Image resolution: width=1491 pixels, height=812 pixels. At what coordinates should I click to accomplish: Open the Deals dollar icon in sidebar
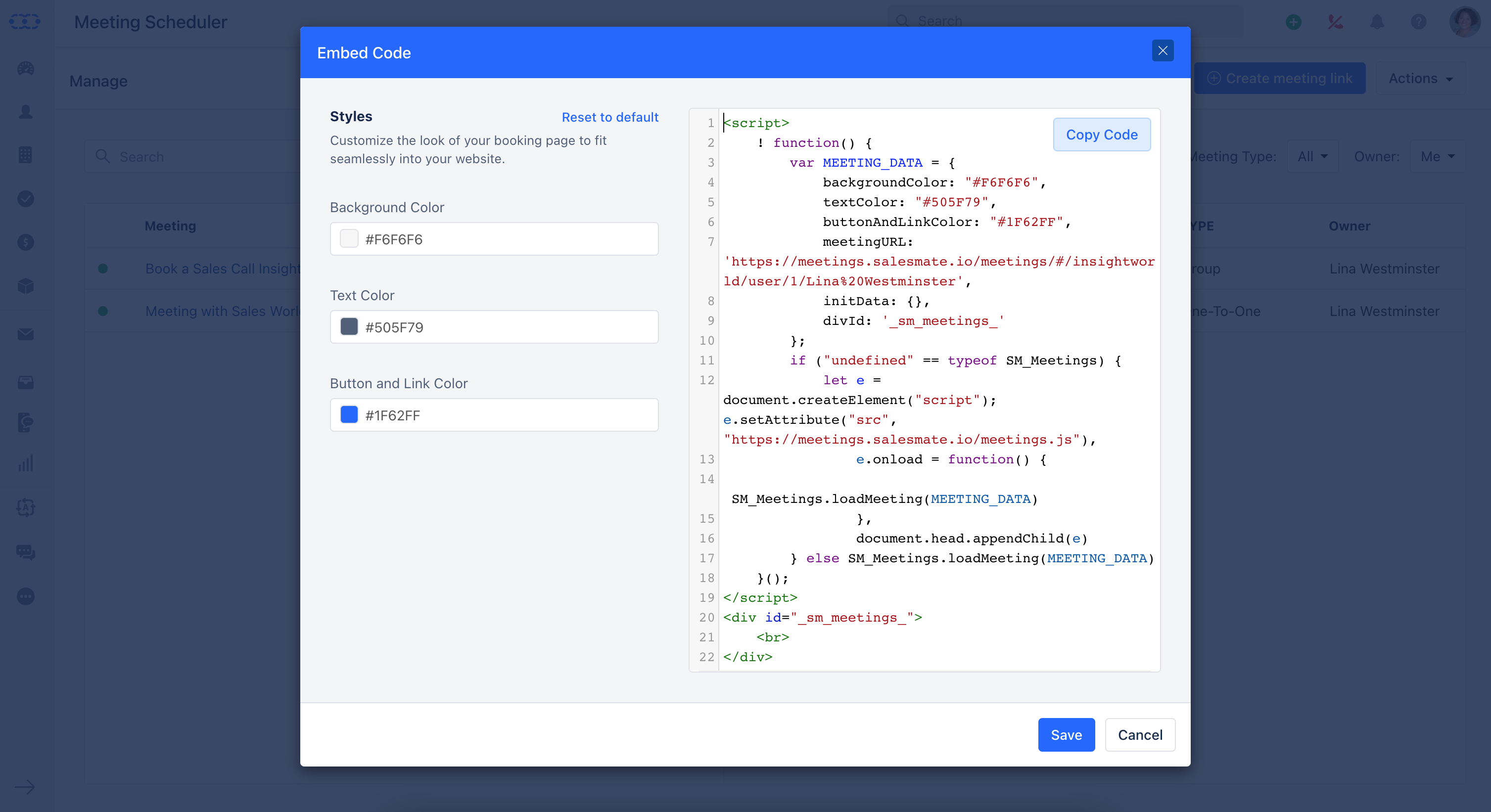click(25, 242)
